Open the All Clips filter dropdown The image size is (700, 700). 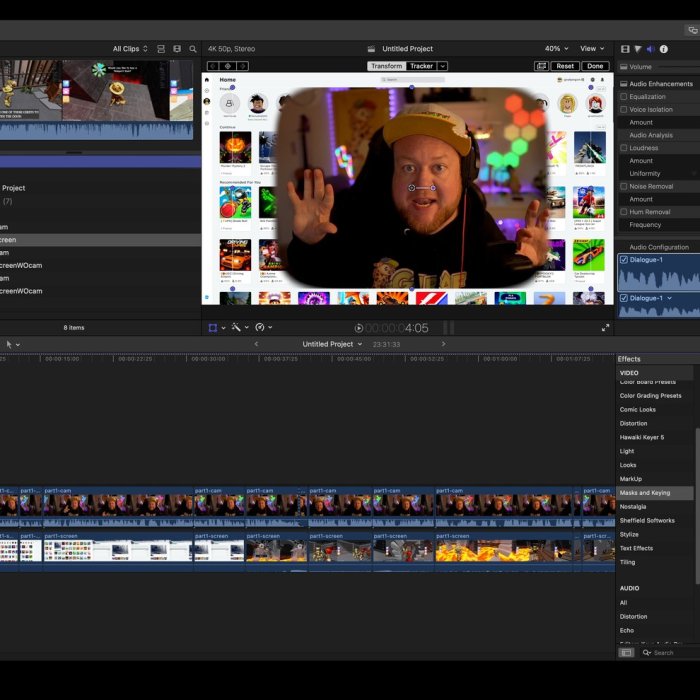(130, 49)
